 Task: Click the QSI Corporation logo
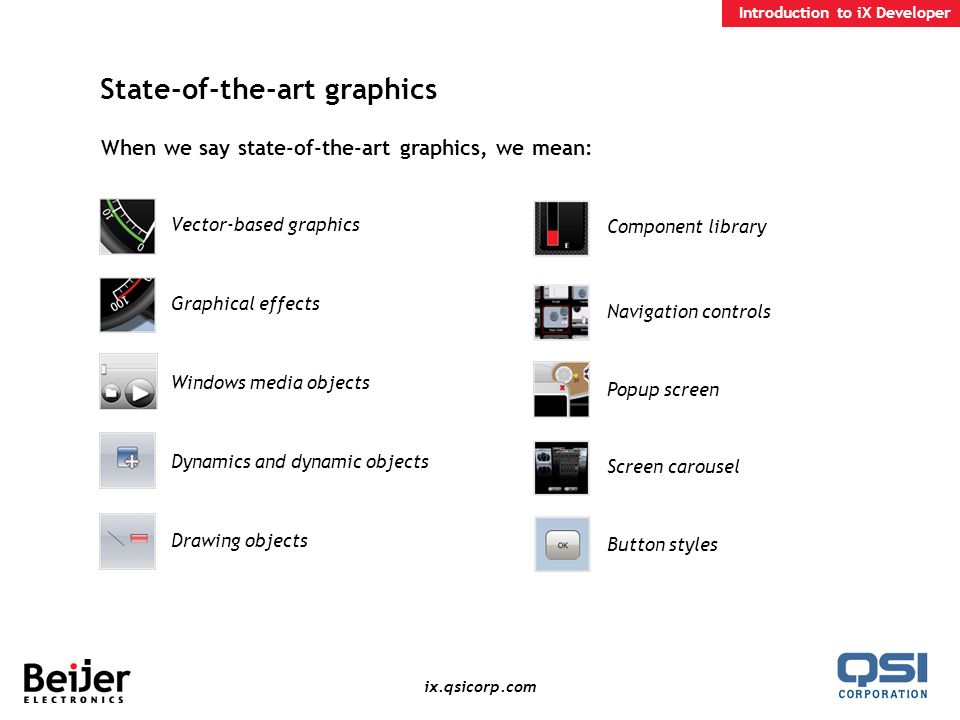coord(883,676)
